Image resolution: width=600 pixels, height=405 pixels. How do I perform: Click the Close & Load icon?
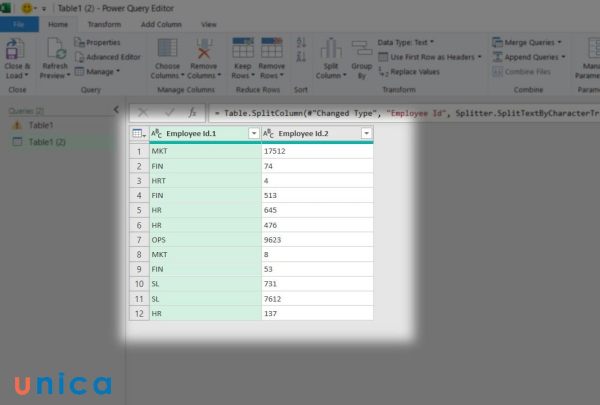click(x=18, y=48)
